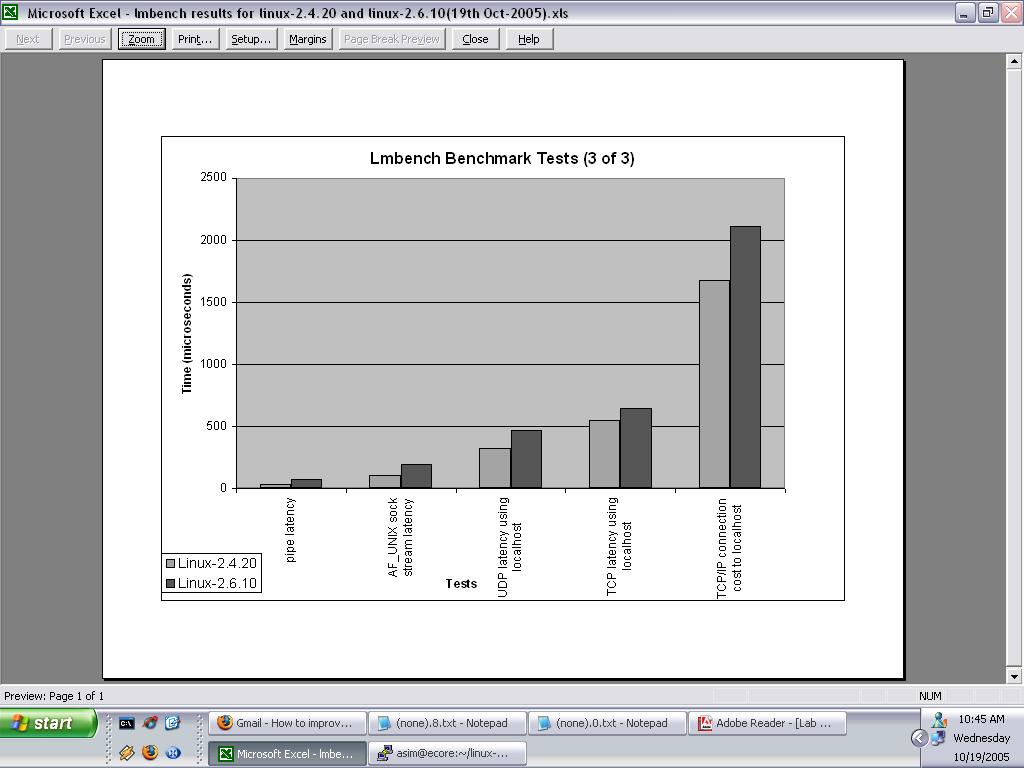Click the Linux-2.6.10 legend label
This screenshot has height=768, width=1024.
click(x=217, y=583)
